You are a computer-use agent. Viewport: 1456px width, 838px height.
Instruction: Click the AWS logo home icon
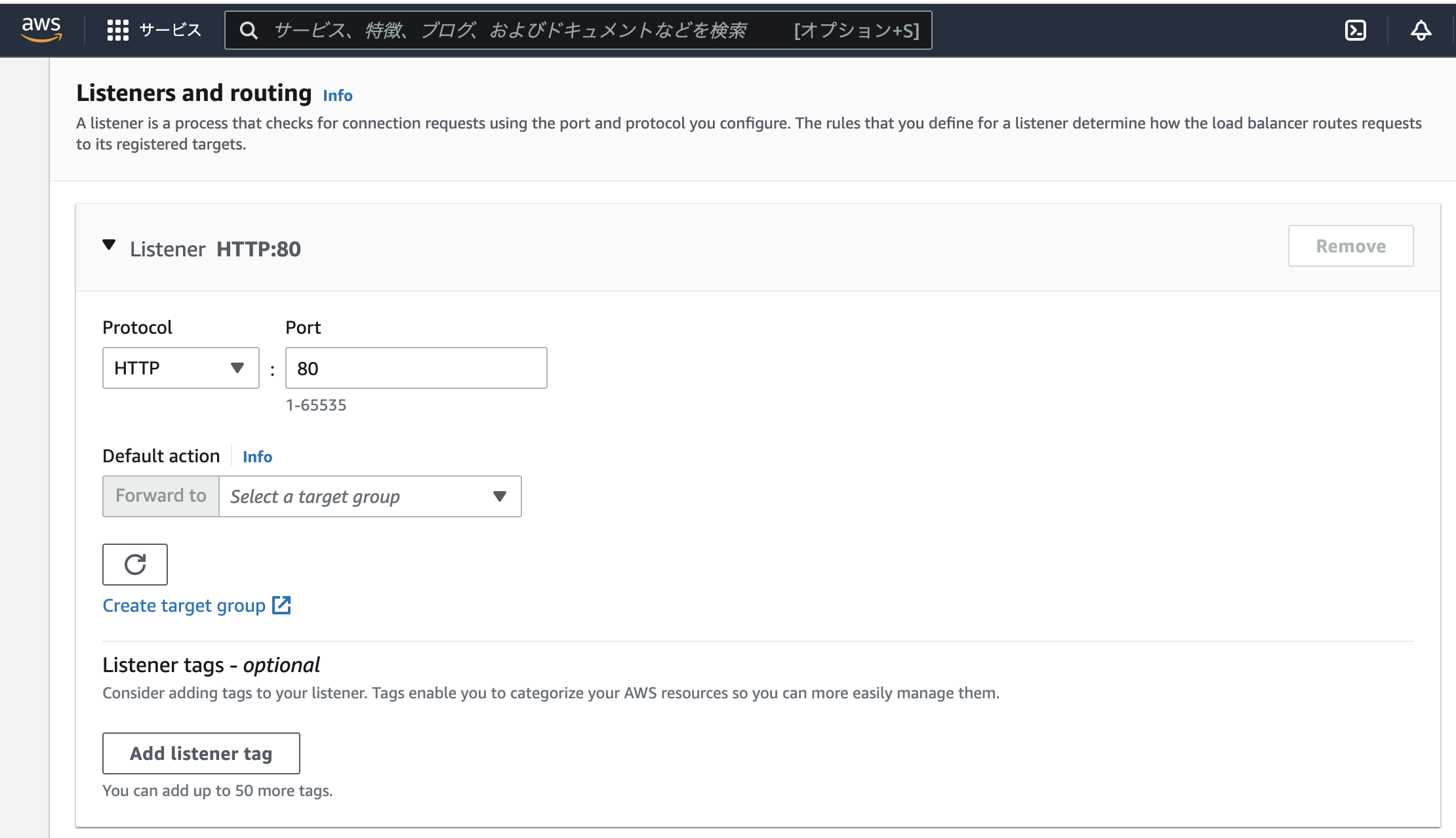[41, 30]
